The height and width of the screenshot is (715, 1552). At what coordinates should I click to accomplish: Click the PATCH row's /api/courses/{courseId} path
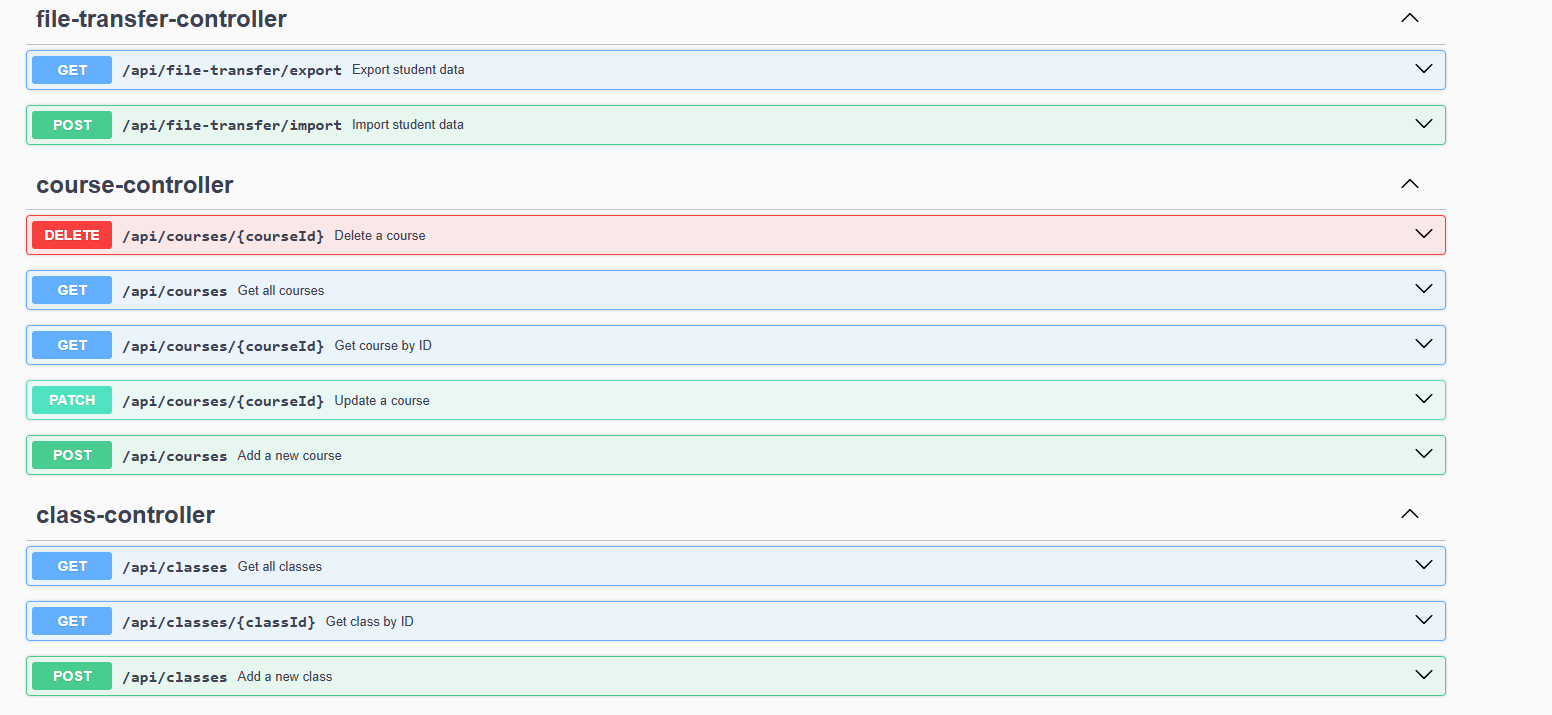pos(223,401)
